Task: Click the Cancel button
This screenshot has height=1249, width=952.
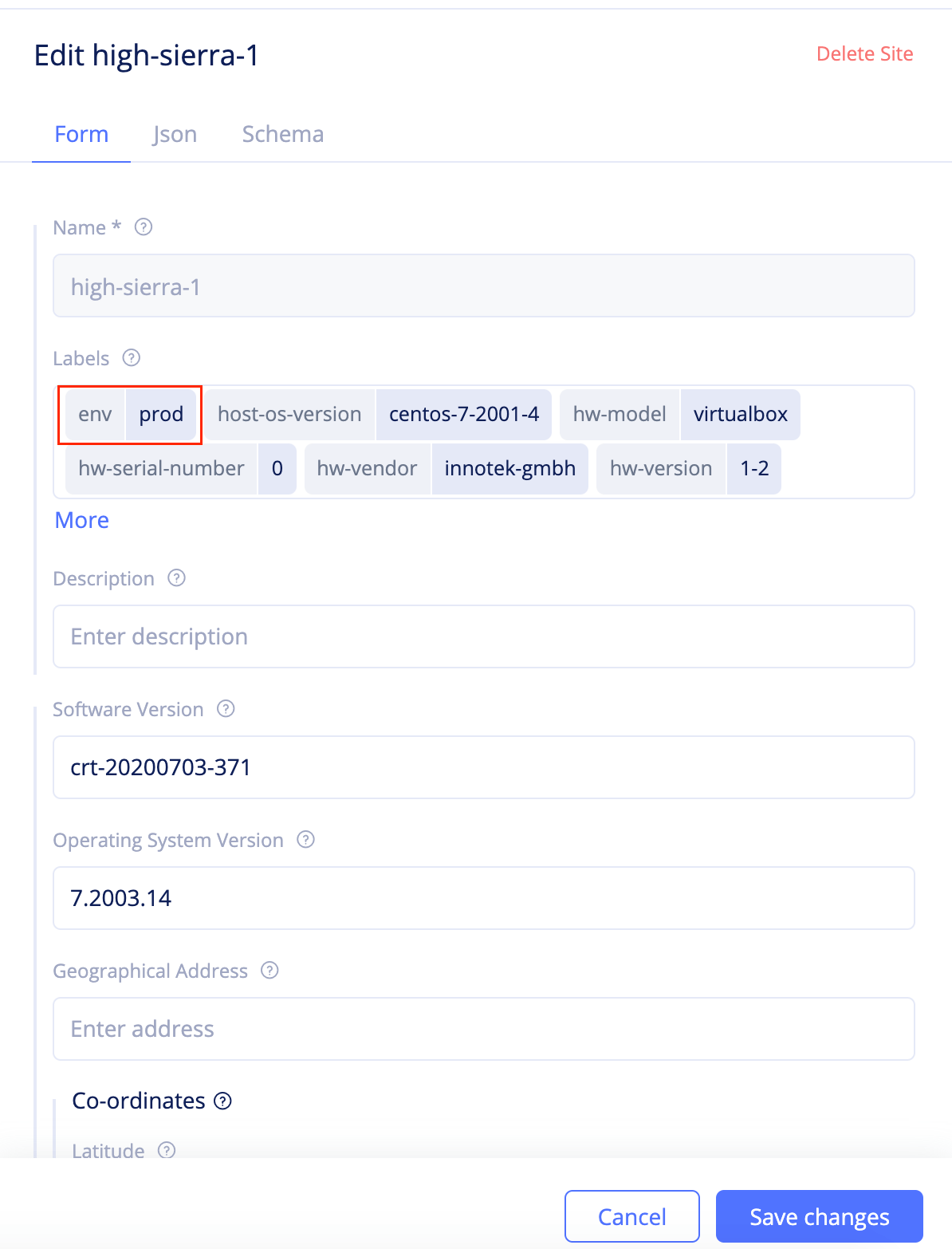Action: pyautogui.click(x=631, y=1216)
